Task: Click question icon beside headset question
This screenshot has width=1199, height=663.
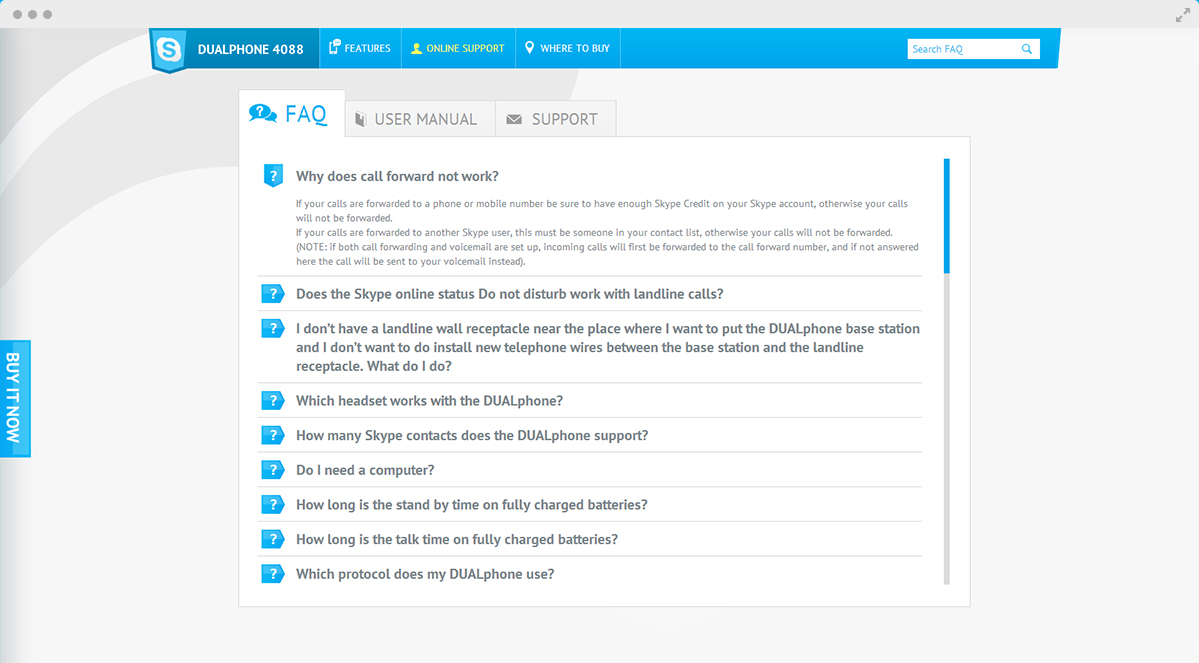Action: point(272,401)
